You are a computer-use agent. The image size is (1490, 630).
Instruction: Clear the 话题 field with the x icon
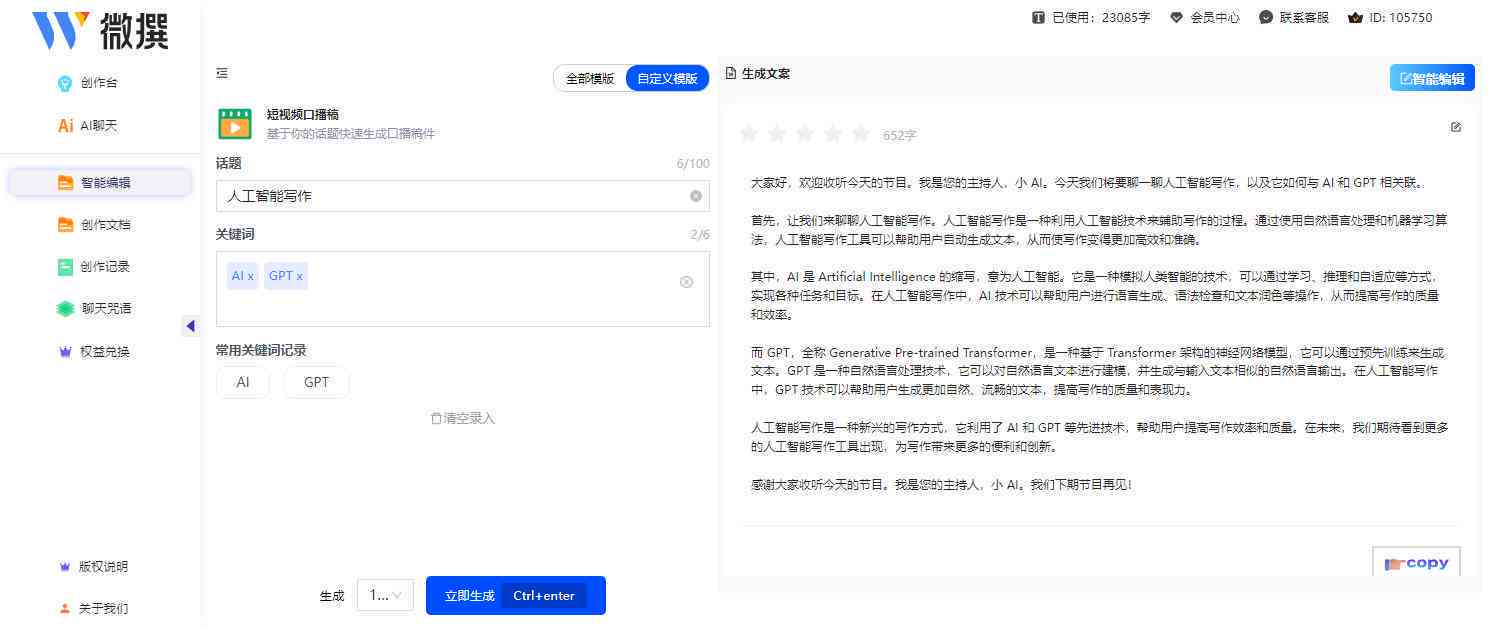696,196
